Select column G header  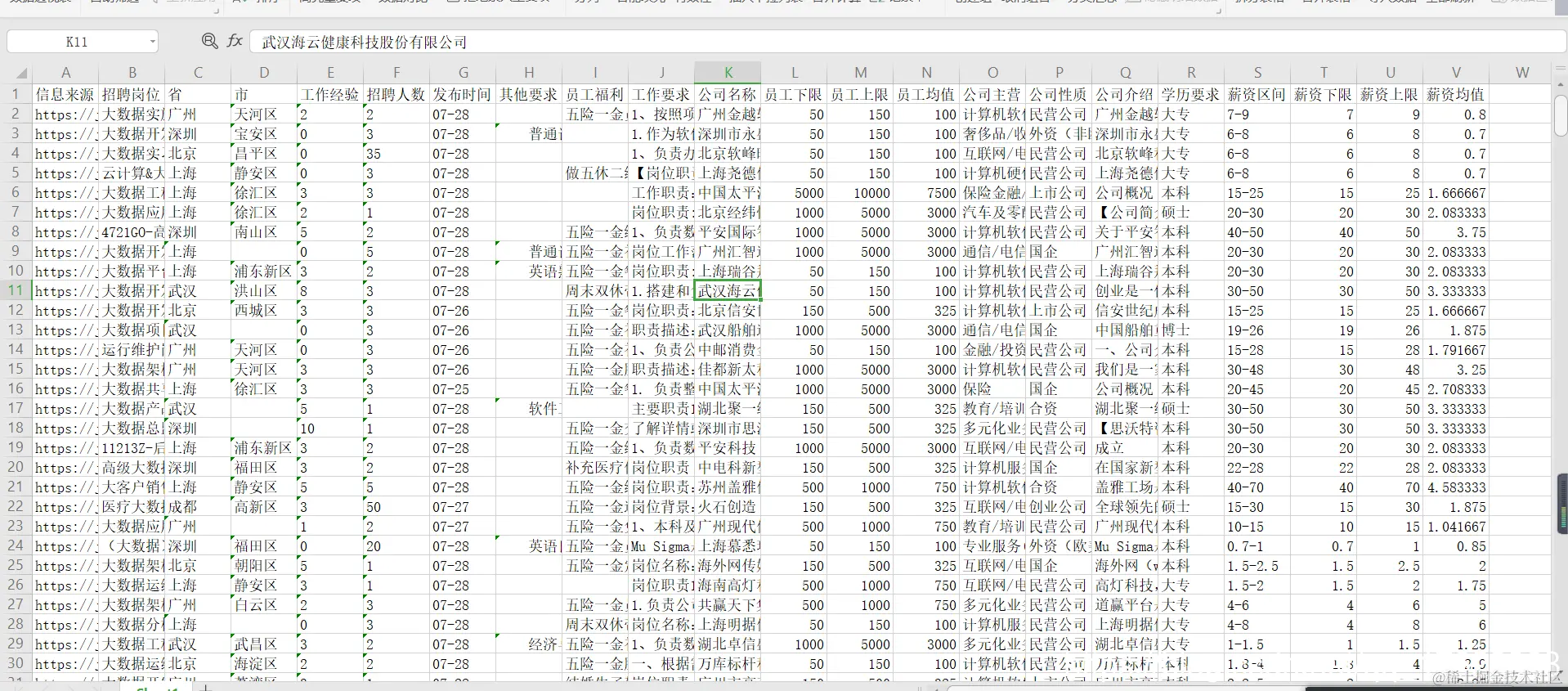tap(463, 73)
